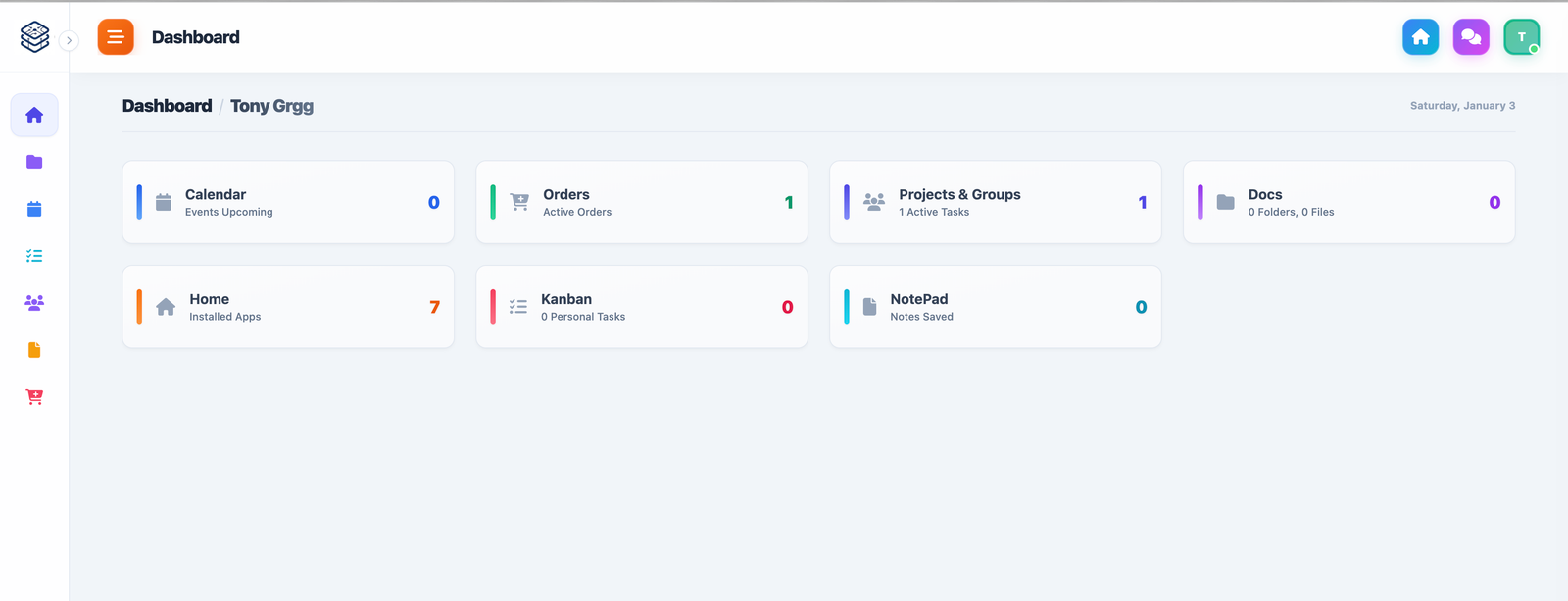Click the 0 Folders, 0 Files subtitle
Screen dimensions: 1568x601
(1291, 212)
